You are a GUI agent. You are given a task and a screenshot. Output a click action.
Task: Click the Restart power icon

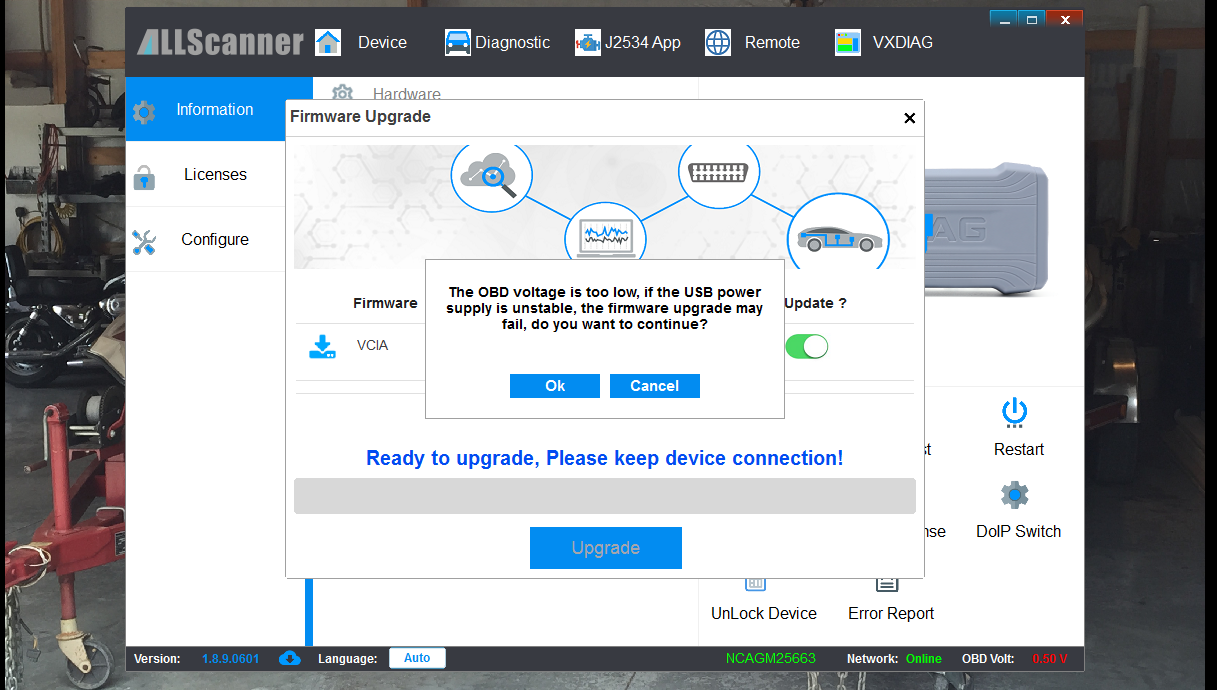point(1015,412)
